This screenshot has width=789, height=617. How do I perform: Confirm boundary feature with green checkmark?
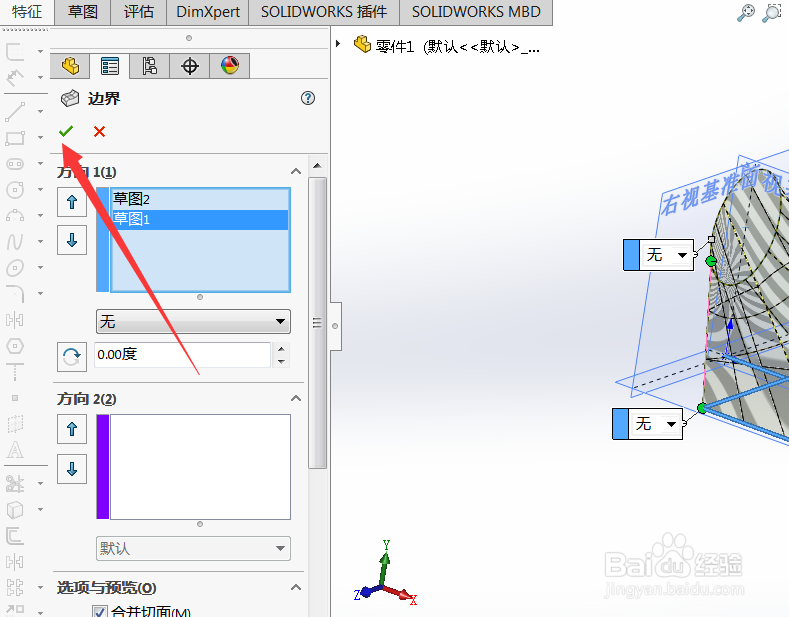66,131
